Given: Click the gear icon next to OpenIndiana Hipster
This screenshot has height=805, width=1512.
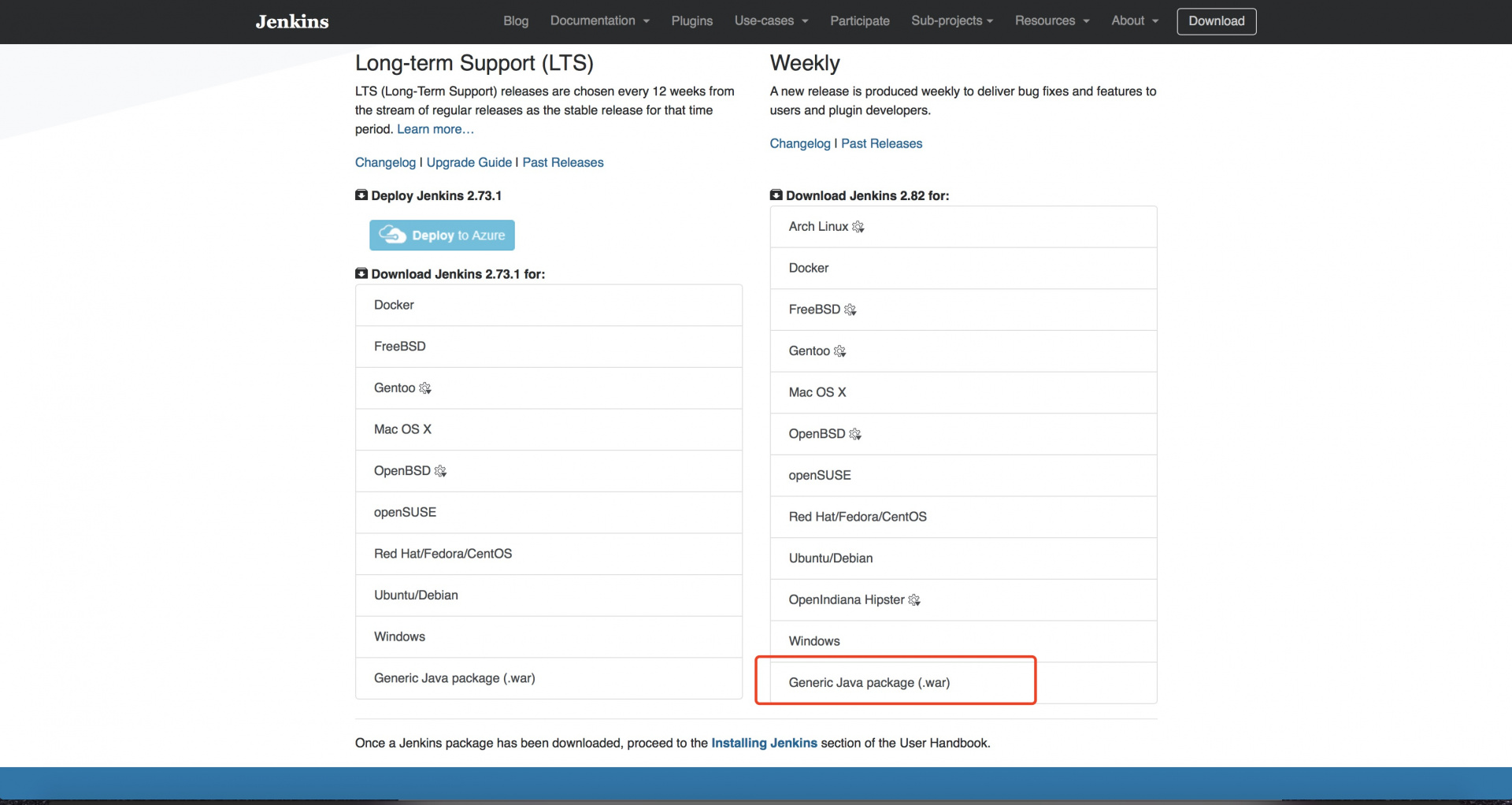Looking at the screenshot, I should (x=914, y=600).
